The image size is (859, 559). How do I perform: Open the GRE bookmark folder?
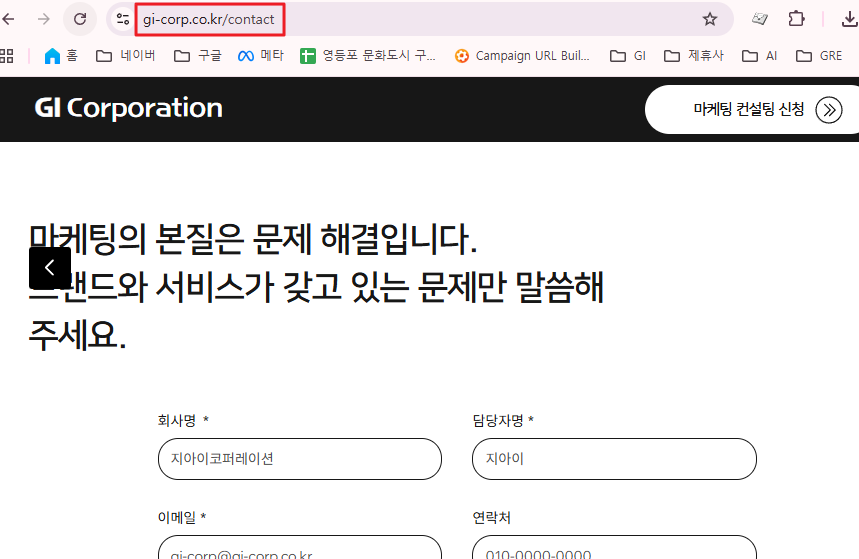click(819, 55)
